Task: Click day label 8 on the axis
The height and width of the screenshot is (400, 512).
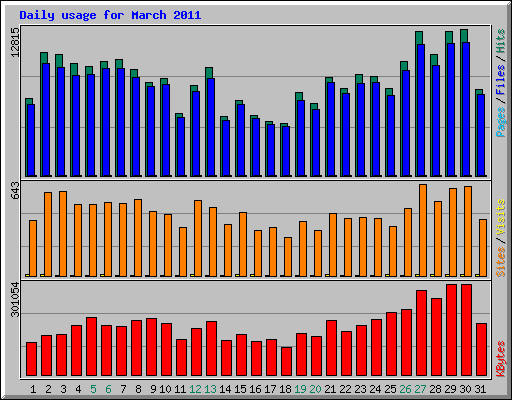Action: (x=138, y=389)
